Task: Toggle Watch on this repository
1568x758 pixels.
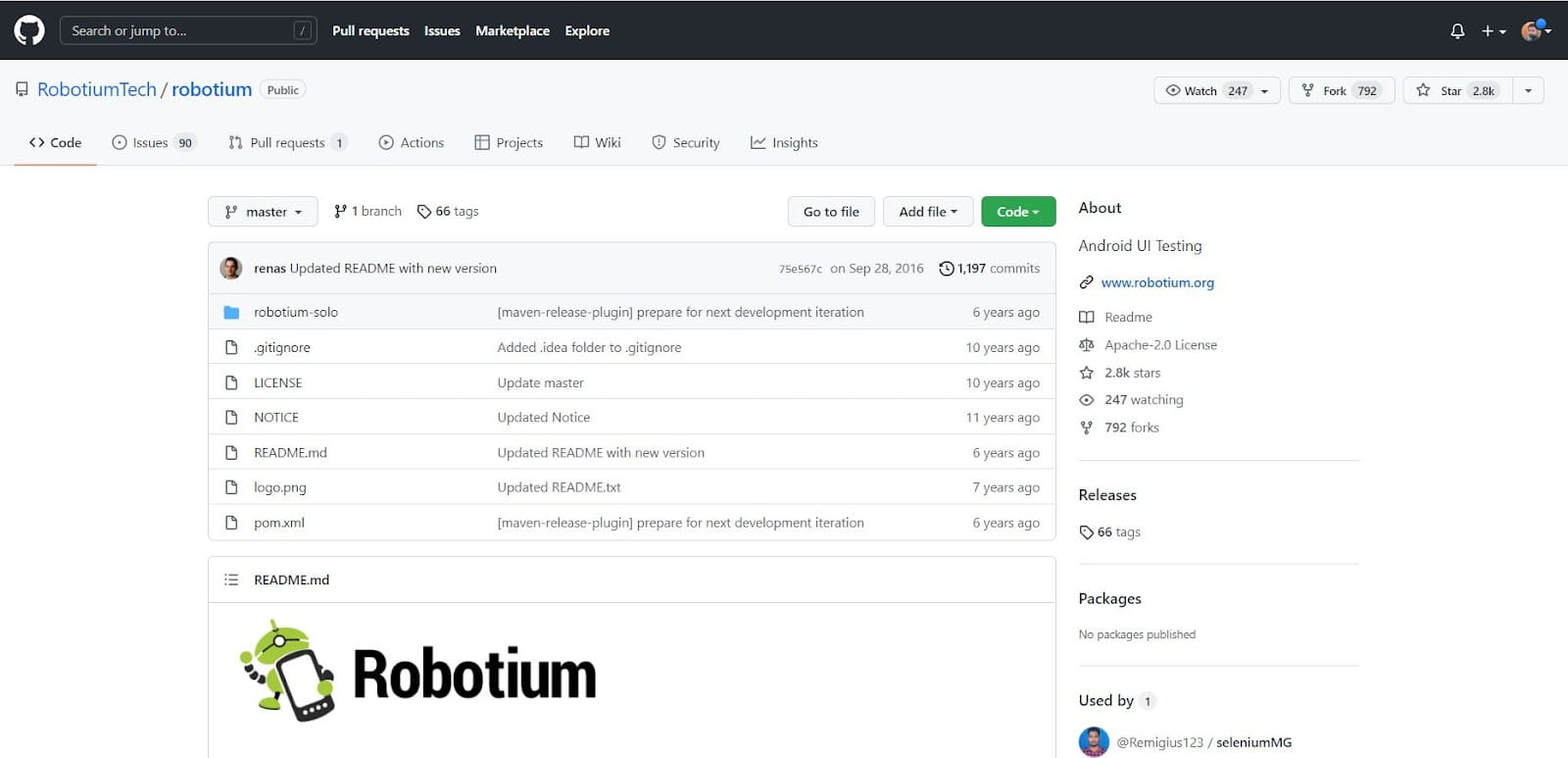Action: tap(1200, 91)
